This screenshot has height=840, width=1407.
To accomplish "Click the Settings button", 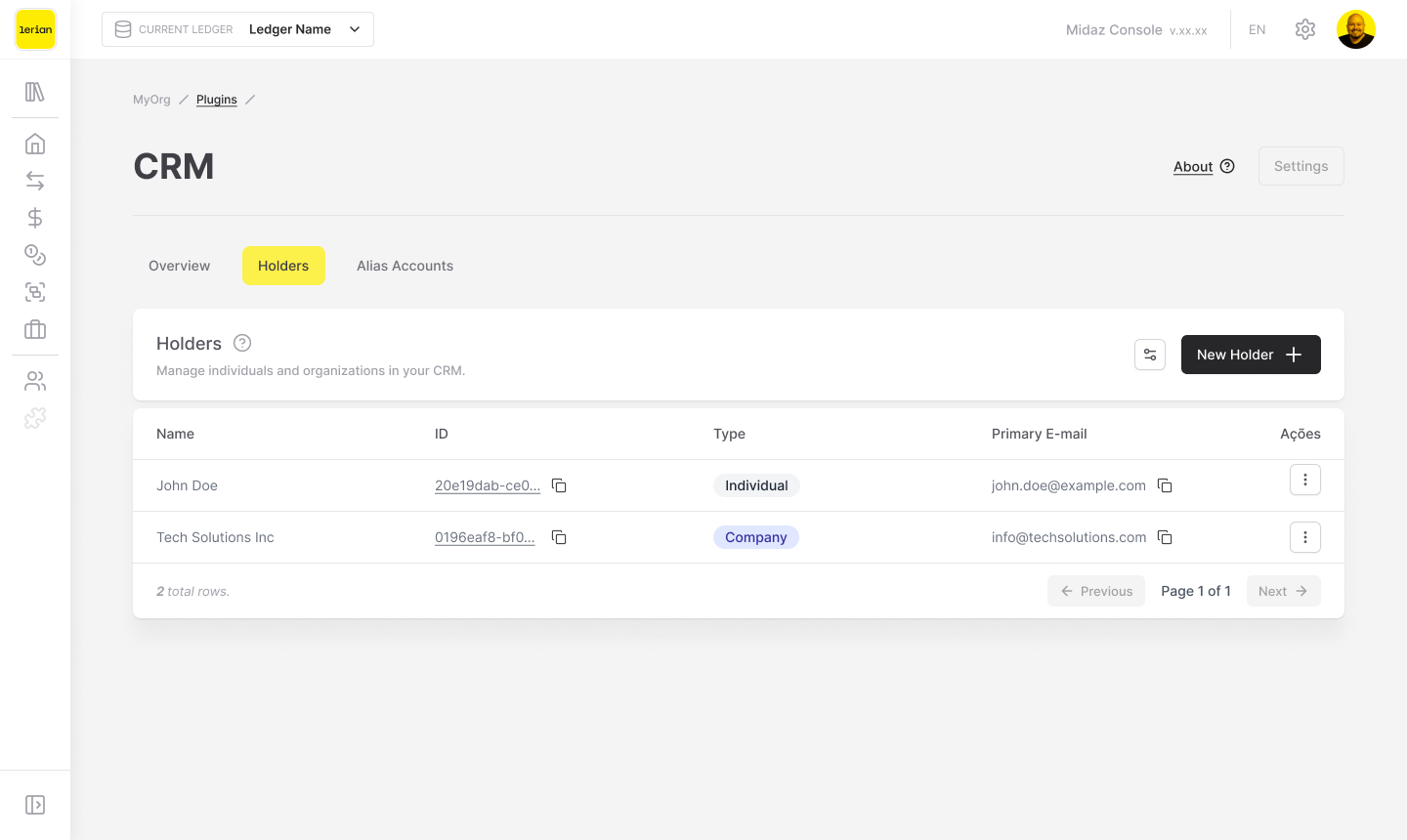I will [x=1301, y=166].
